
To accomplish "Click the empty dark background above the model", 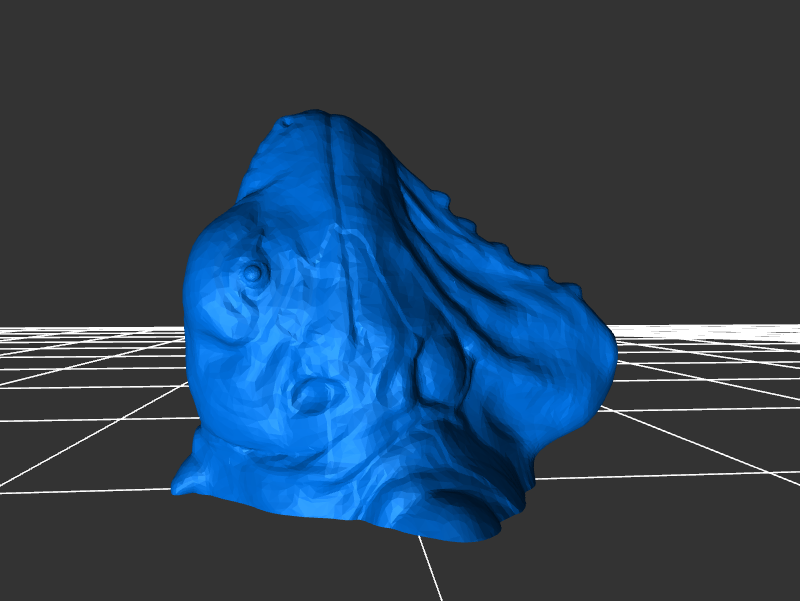I will tap(400, 50).
